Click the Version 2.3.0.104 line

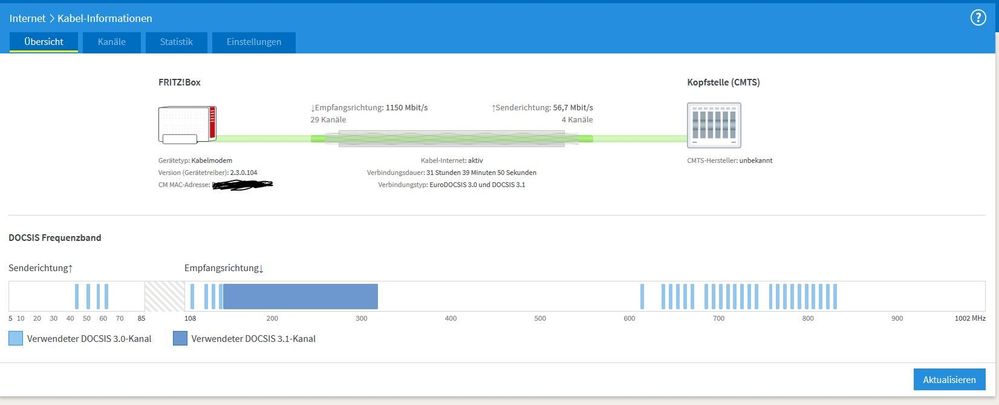(208, 173)
